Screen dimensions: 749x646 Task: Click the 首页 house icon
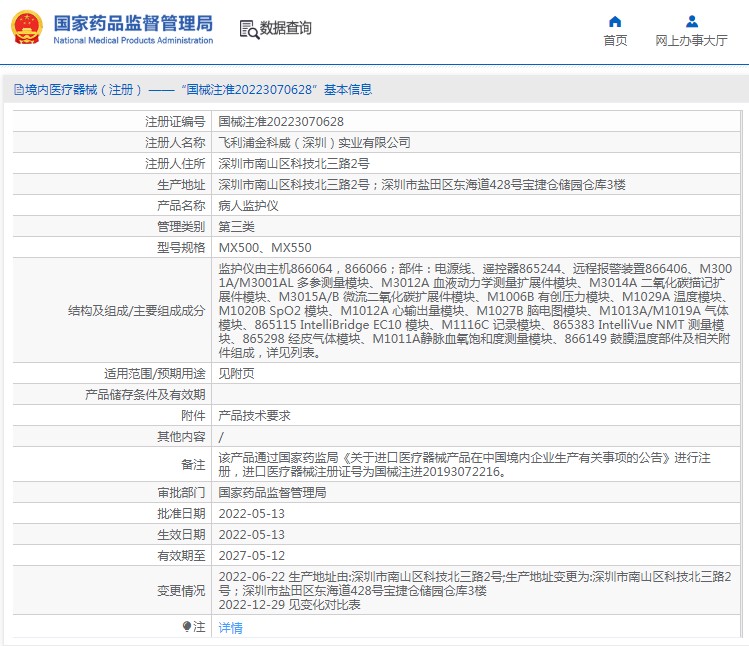[x=615, y=21]
